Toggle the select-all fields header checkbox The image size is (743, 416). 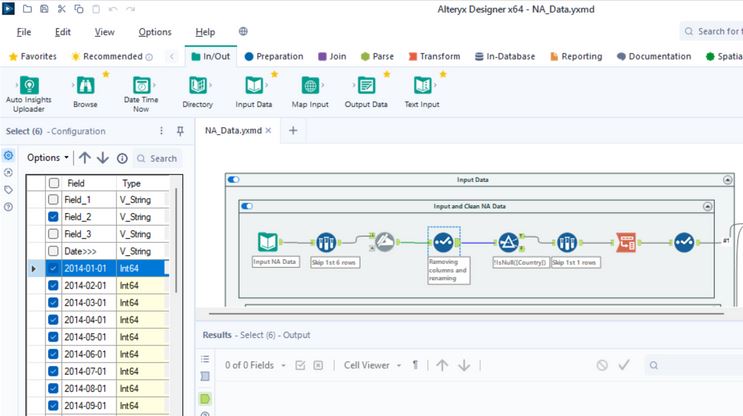click(54, 183)
